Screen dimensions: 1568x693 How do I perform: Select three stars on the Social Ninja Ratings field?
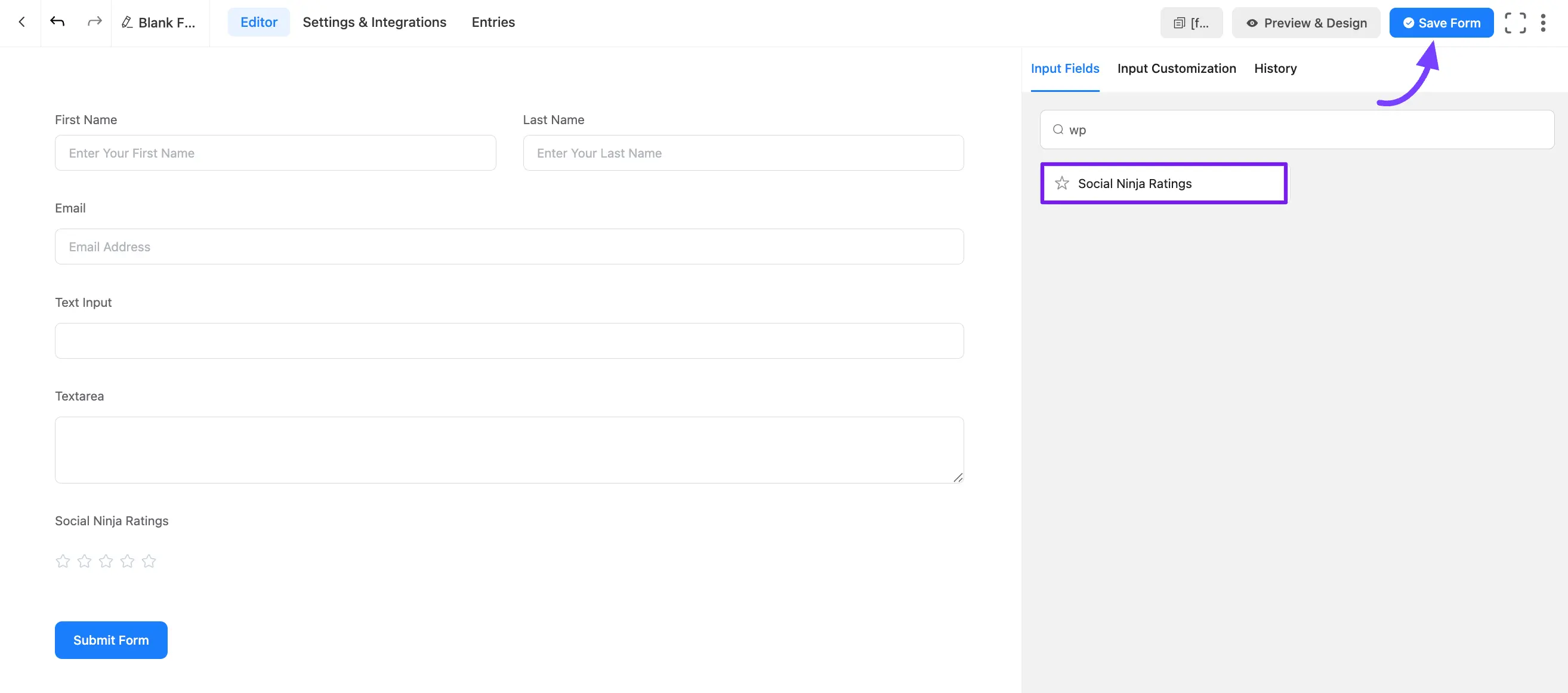(x=105, y=561)
